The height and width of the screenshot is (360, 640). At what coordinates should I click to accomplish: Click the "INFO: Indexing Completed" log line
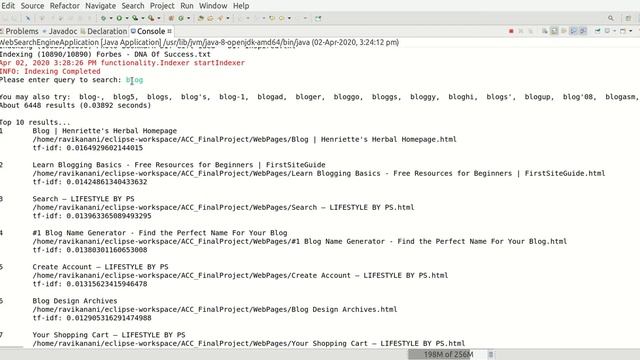coord(50,71)
